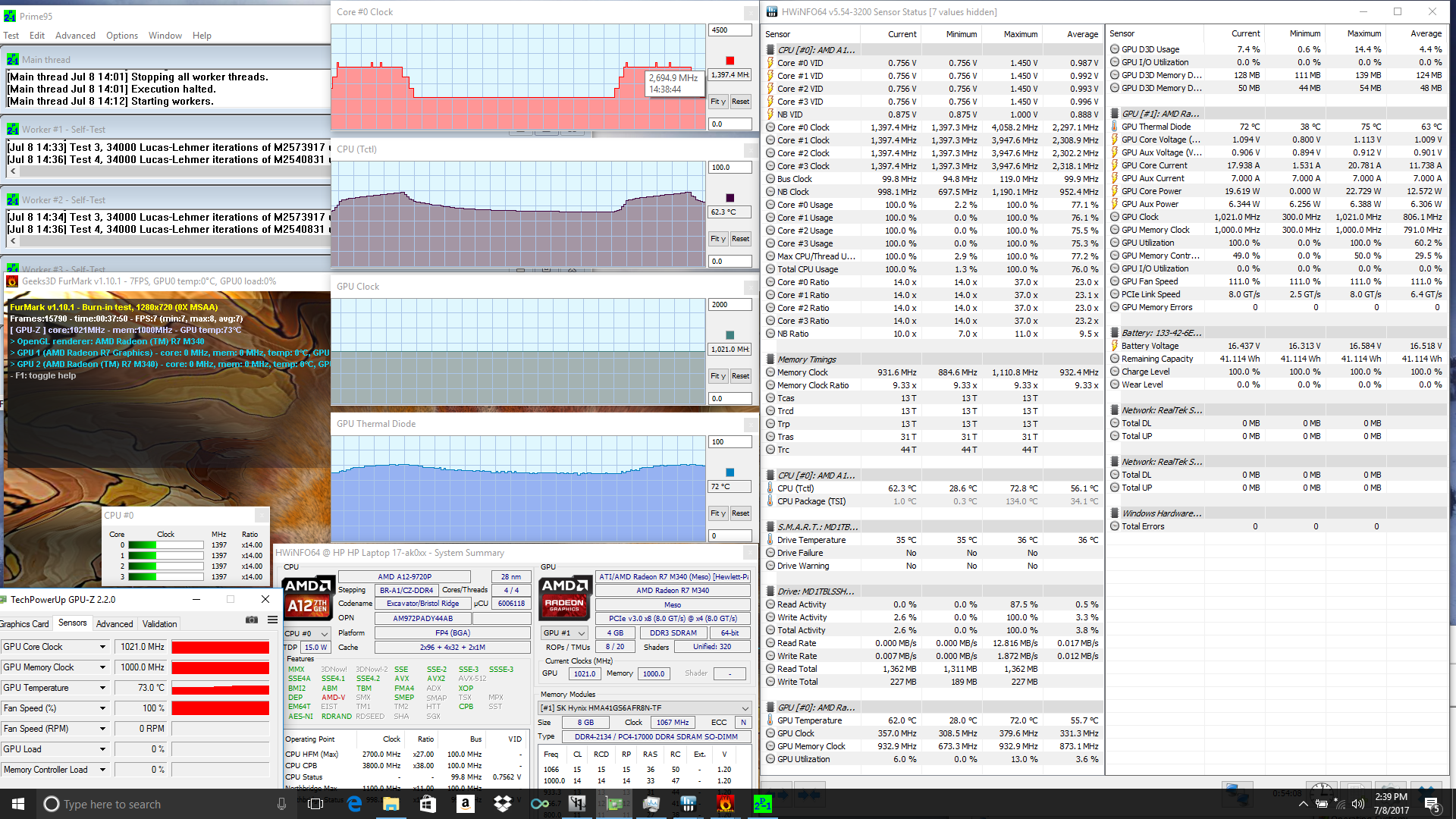
Task: Expand the GPU Temperature sensor dropdown
Action: point(102,688)
